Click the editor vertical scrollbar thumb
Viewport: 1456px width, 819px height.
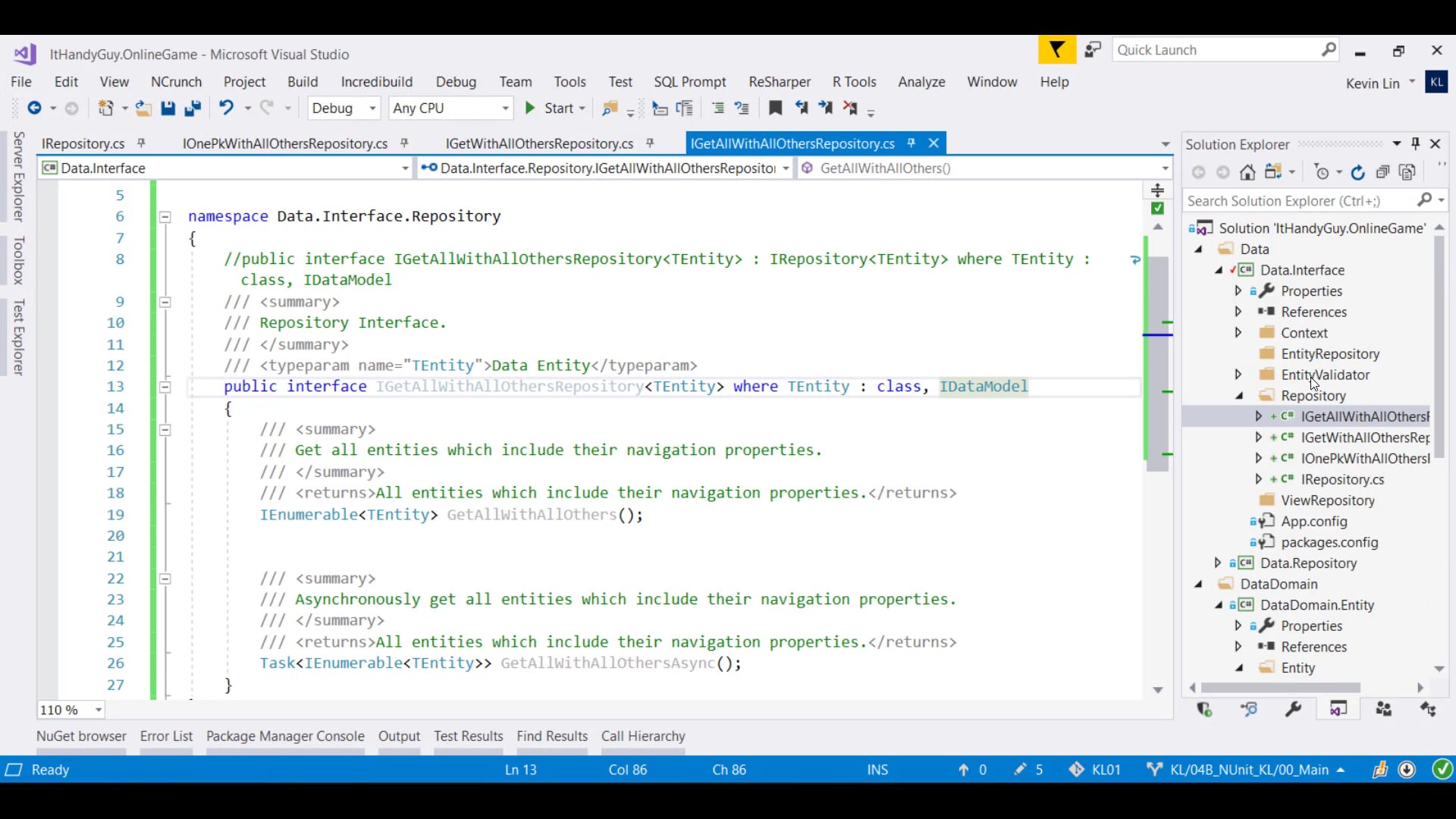point(1157,364)
